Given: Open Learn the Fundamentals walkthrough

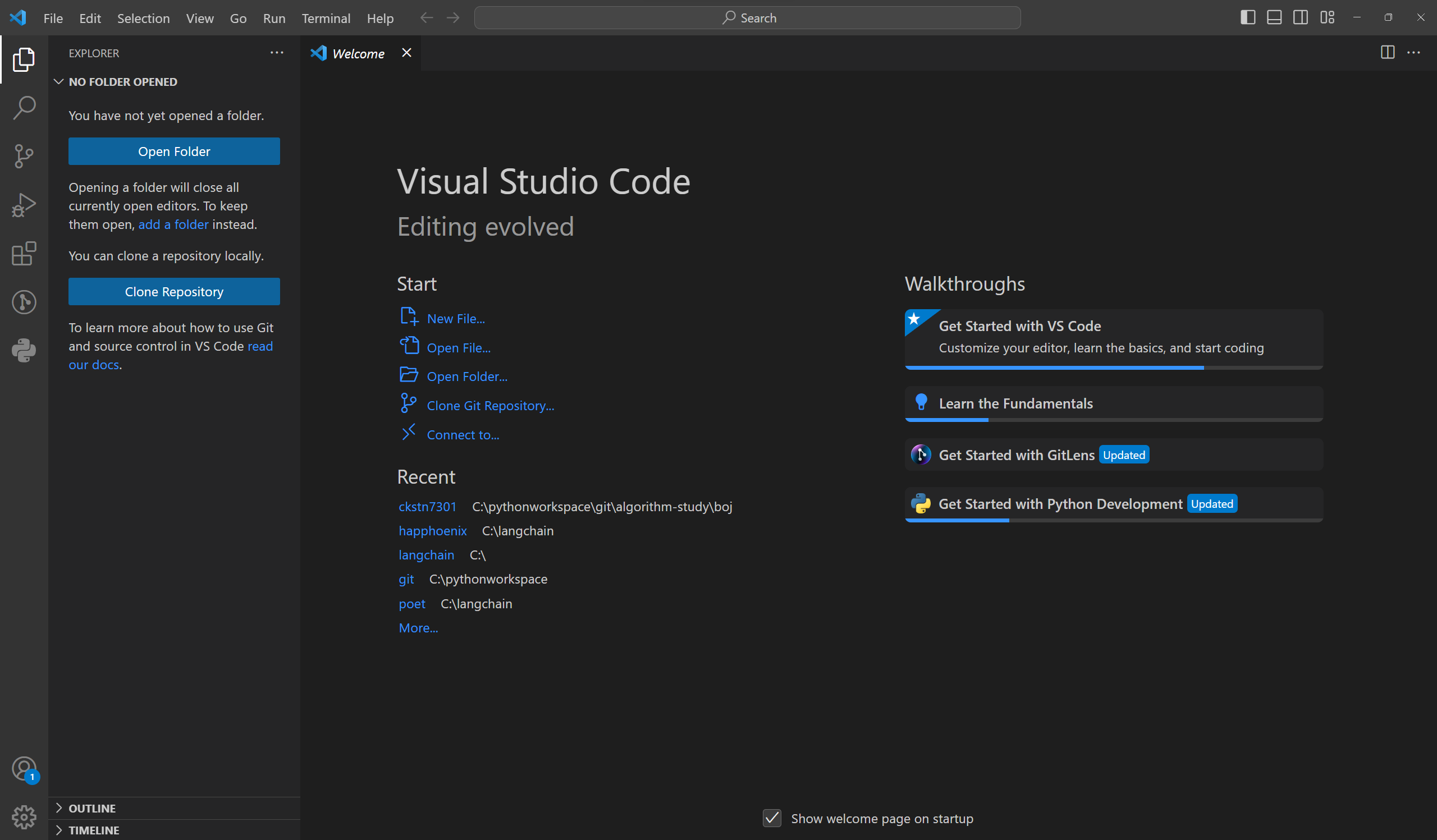Looking at the screenshot, I should (x=1113, y=403).
